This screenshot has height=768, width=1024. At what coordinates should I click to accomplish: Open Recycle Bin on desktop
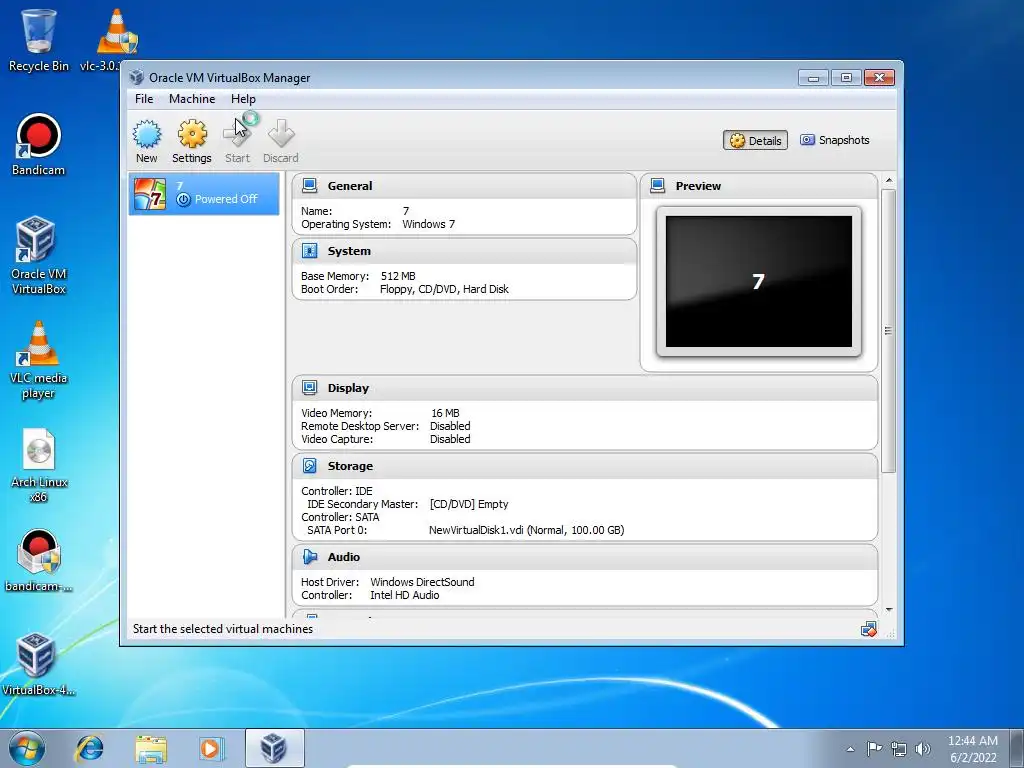point(39,40)
